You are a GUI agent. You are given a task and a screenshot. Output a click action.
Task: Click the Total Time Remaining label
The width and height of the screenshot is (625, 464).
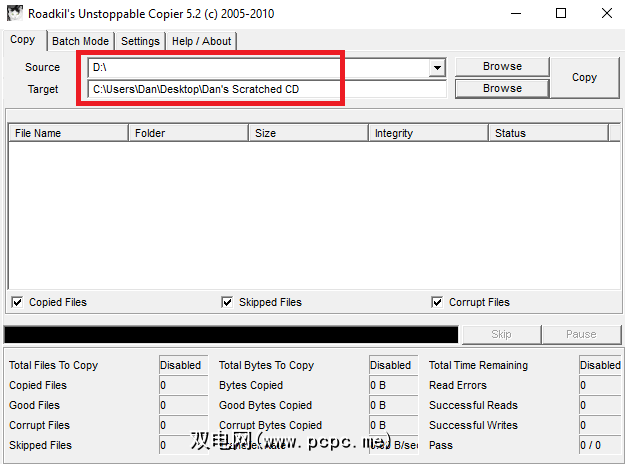pyautogui.click(x=478, y=365)
